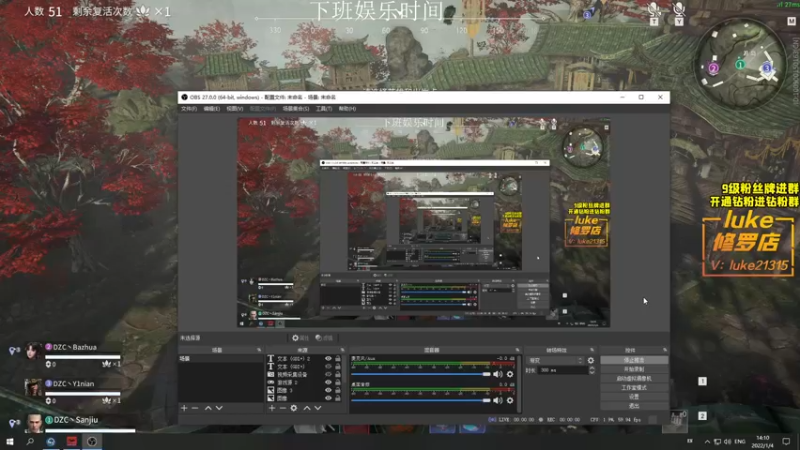Click the 工作室模式 button
800x450 pixels.
click(634, 388)
